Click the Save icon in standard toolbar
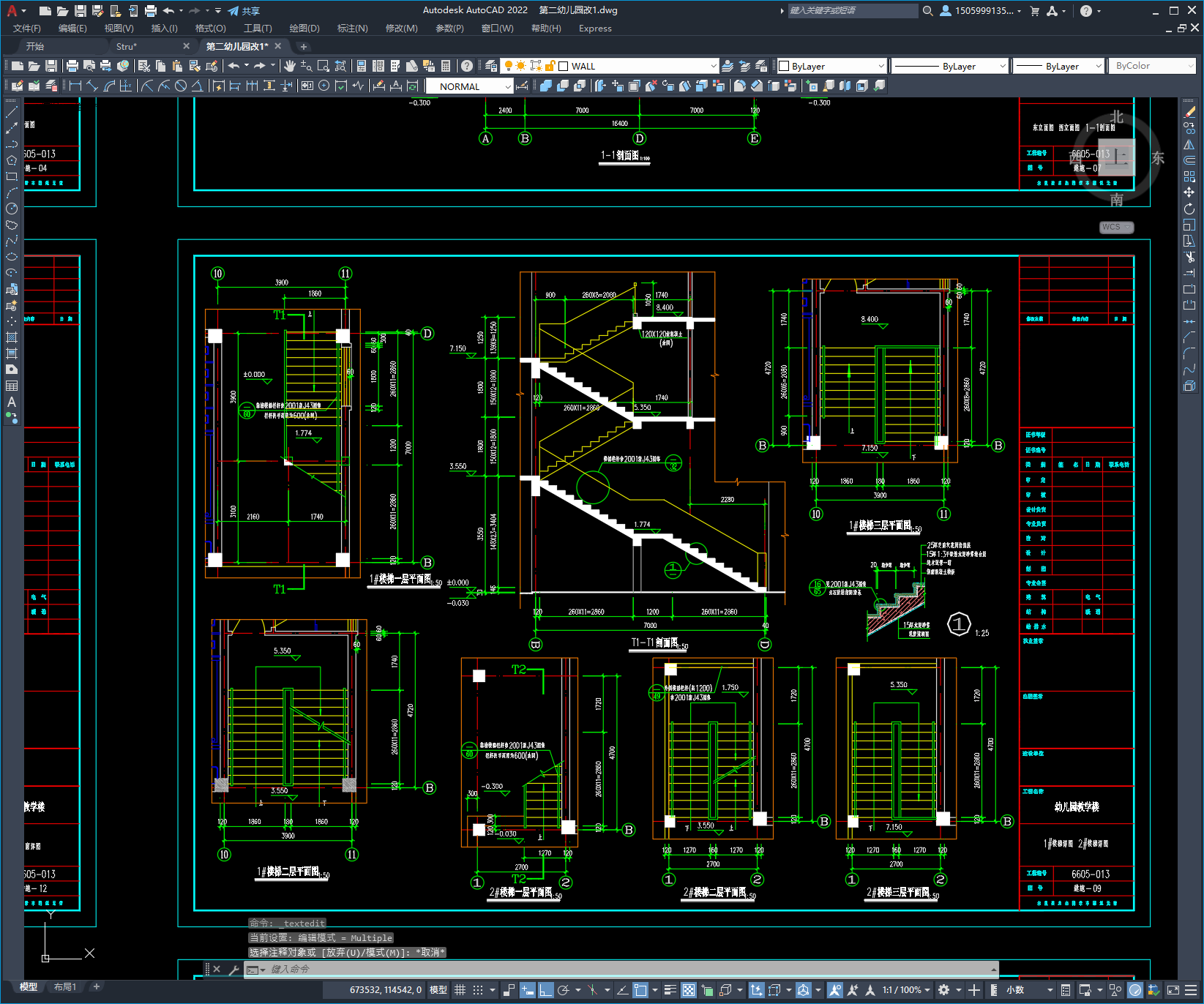Viewport: 1204px width, 1004px height. [x=51, y=66]
